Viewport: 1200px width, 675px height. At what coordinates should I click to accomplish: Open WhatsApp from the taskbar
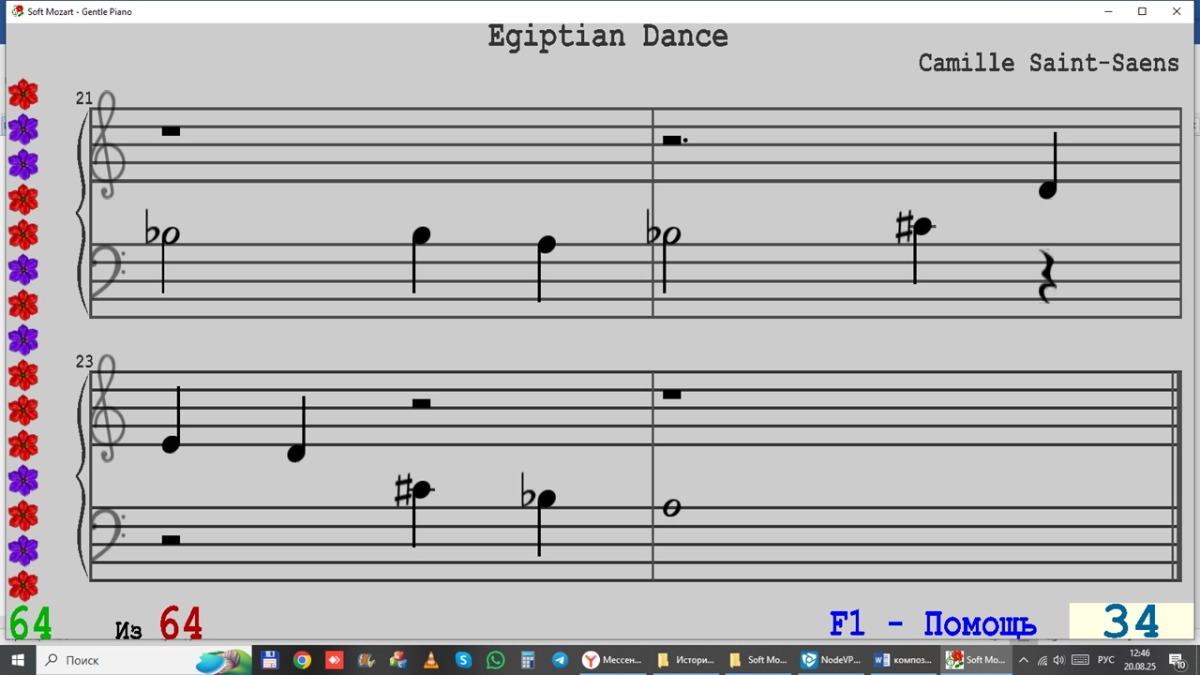(496, 660)
